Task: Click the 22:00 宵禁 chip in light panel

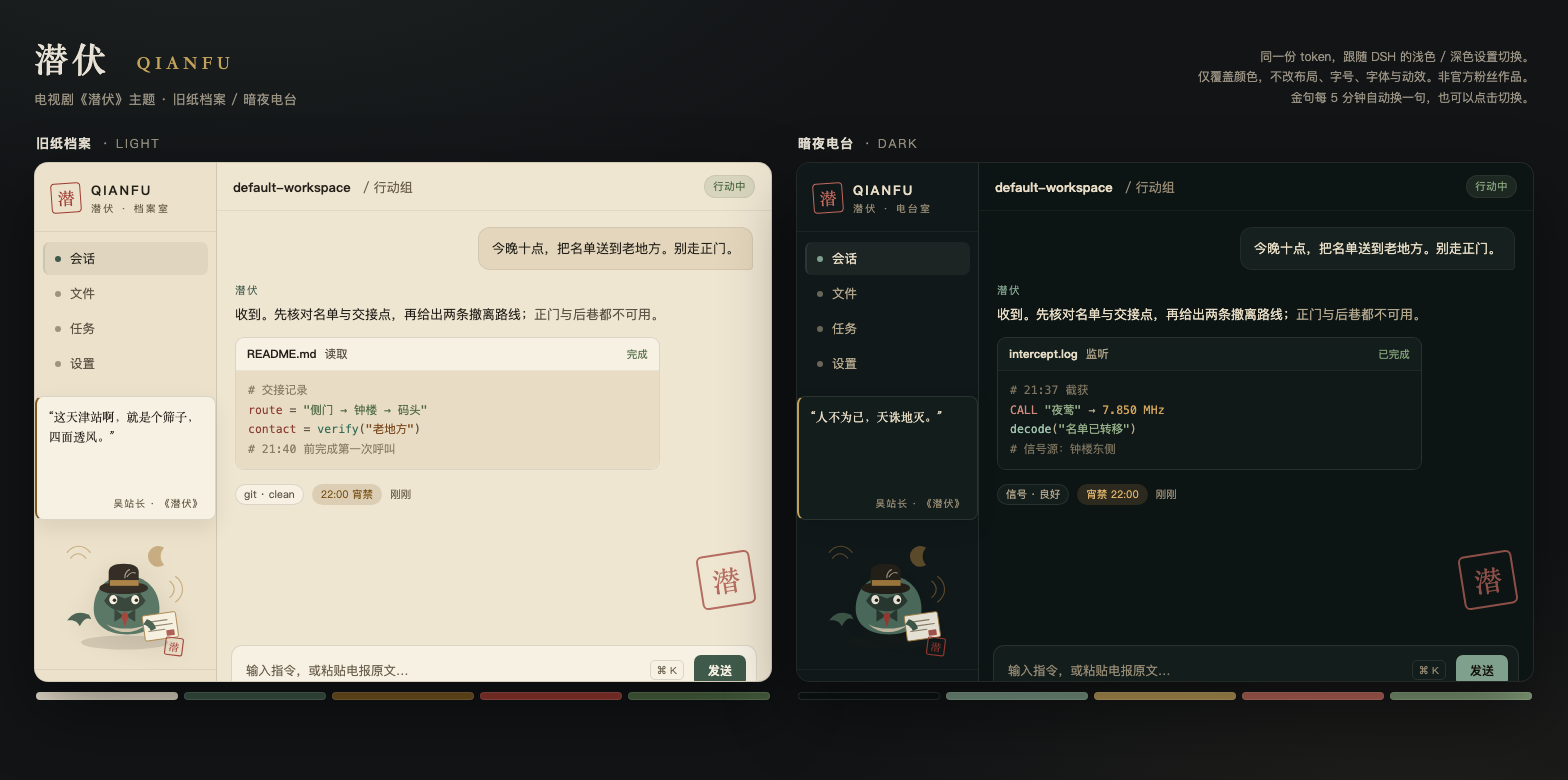Action: tap(347, 494)
